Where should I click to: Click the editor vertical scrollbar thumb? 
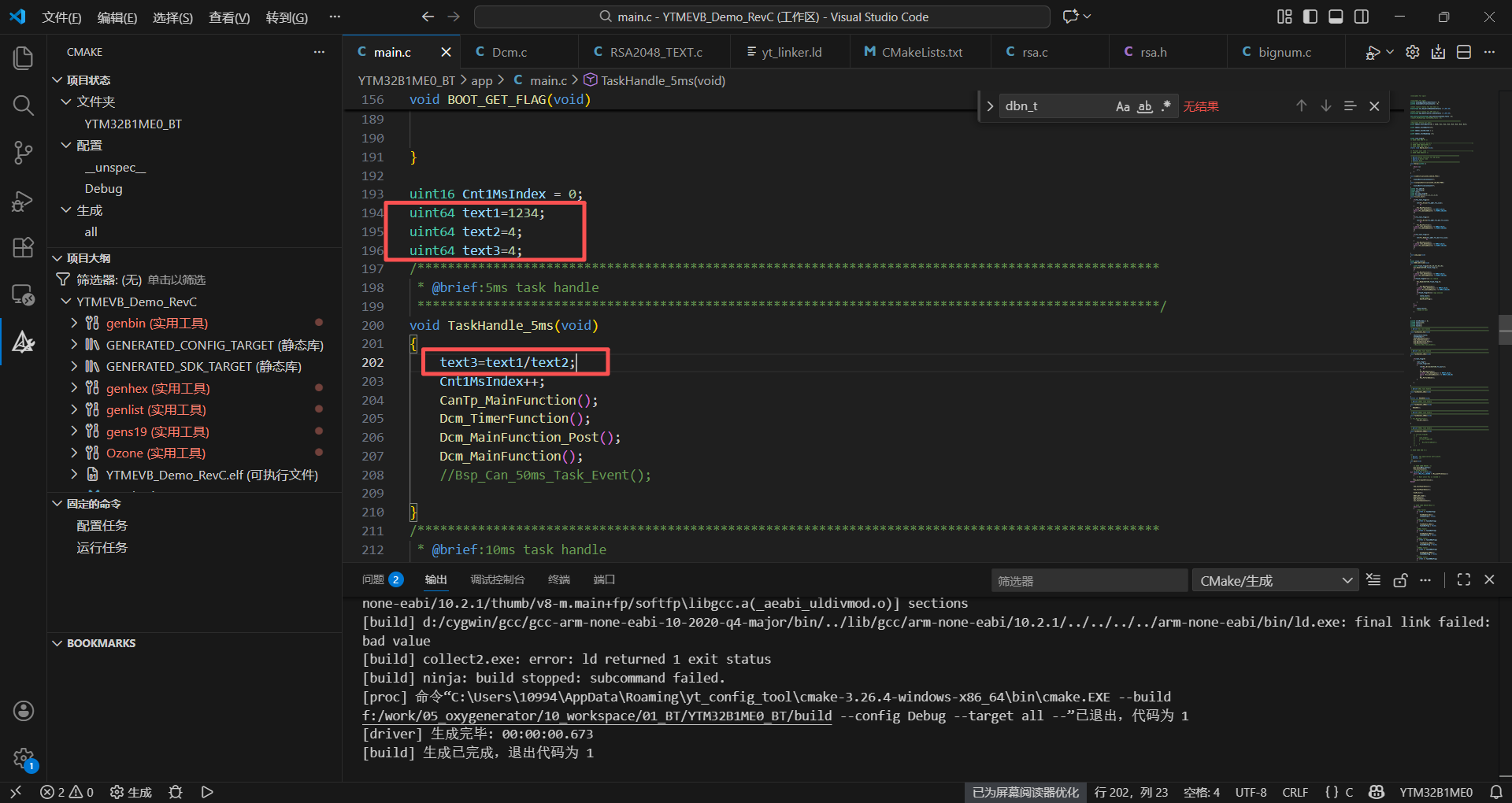tap(1505, 330)
